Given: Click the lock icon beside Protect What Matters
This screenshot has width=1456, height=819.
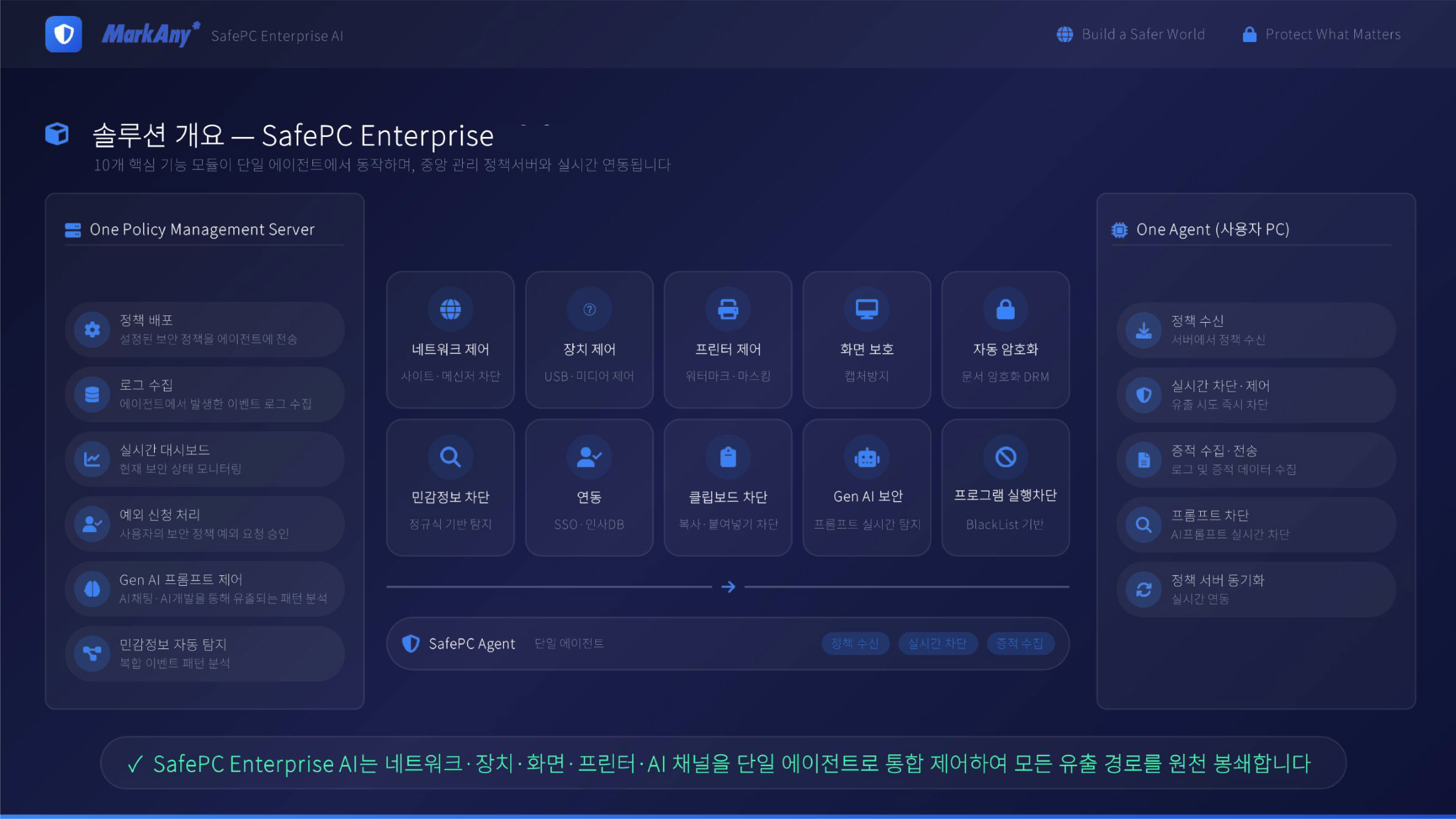Looking at the screenshot, I should 1250,34.
